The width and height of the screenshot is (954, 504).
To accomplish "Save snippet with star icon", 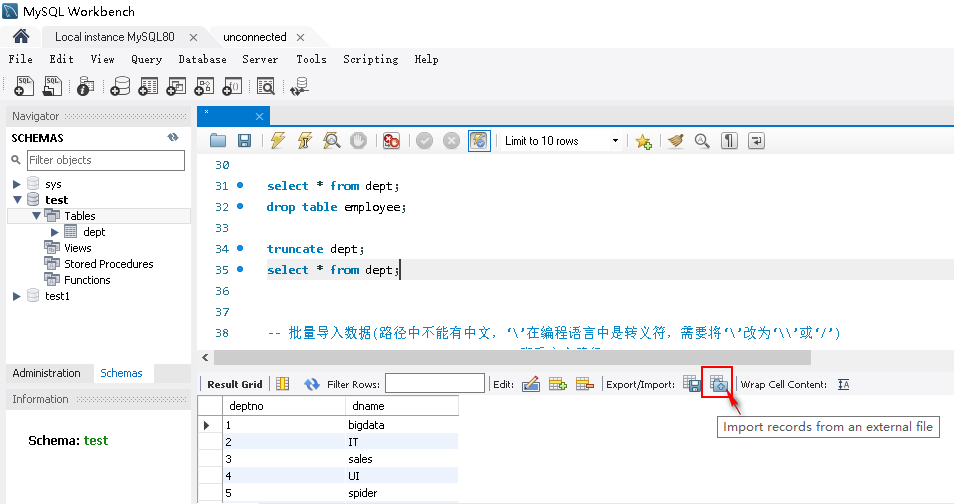I will click(x=643, y=141).
